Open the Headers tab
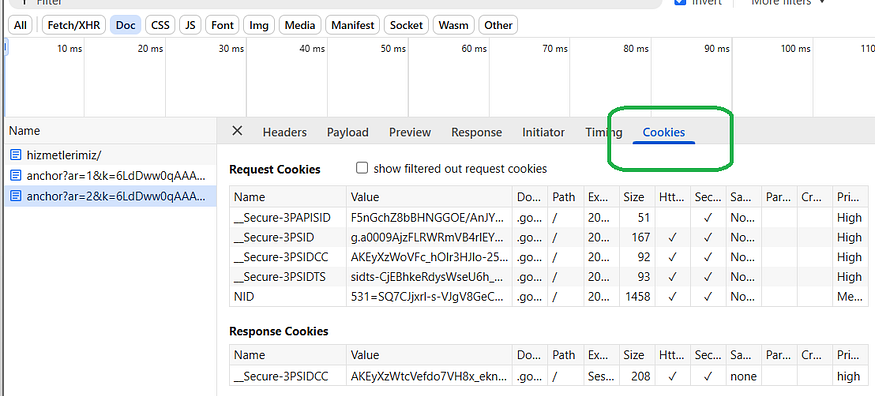Screen dimensions: 875x396 285,132
